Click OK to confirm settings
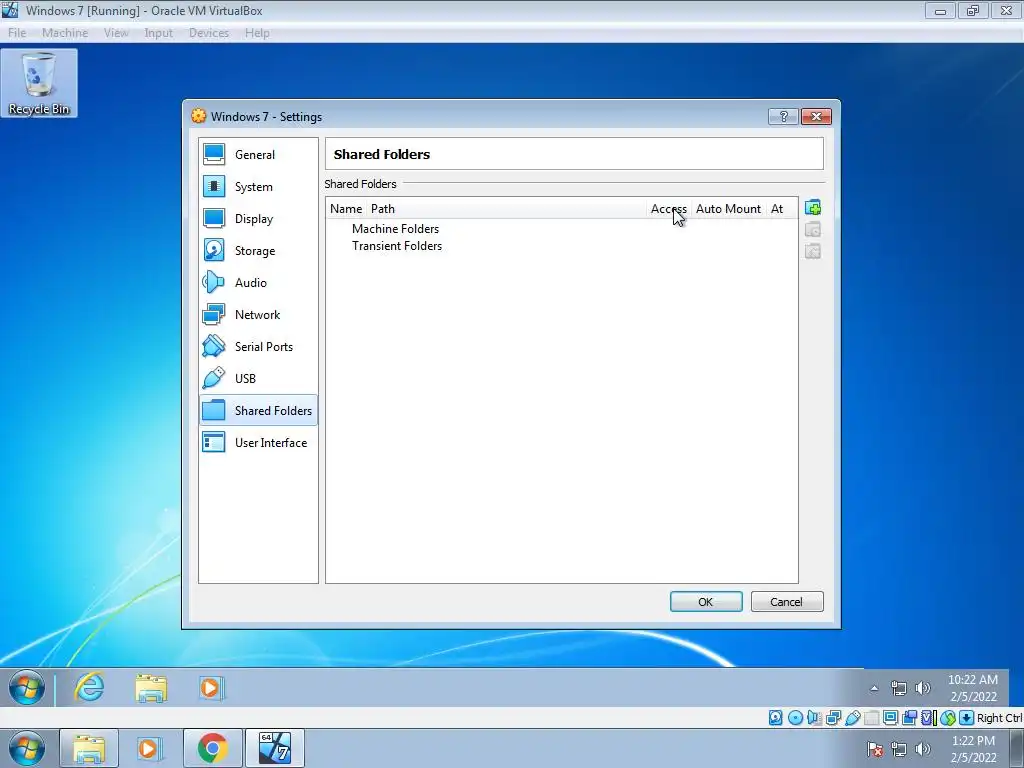The image size is (1024, 768). (706, 601)
